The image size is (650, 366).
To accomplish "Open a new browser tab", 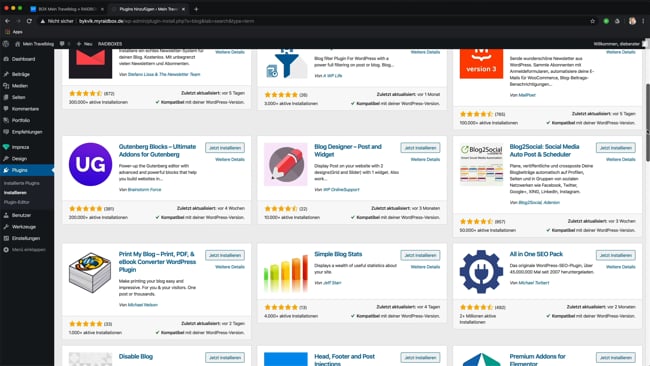I will coord(196,9).
